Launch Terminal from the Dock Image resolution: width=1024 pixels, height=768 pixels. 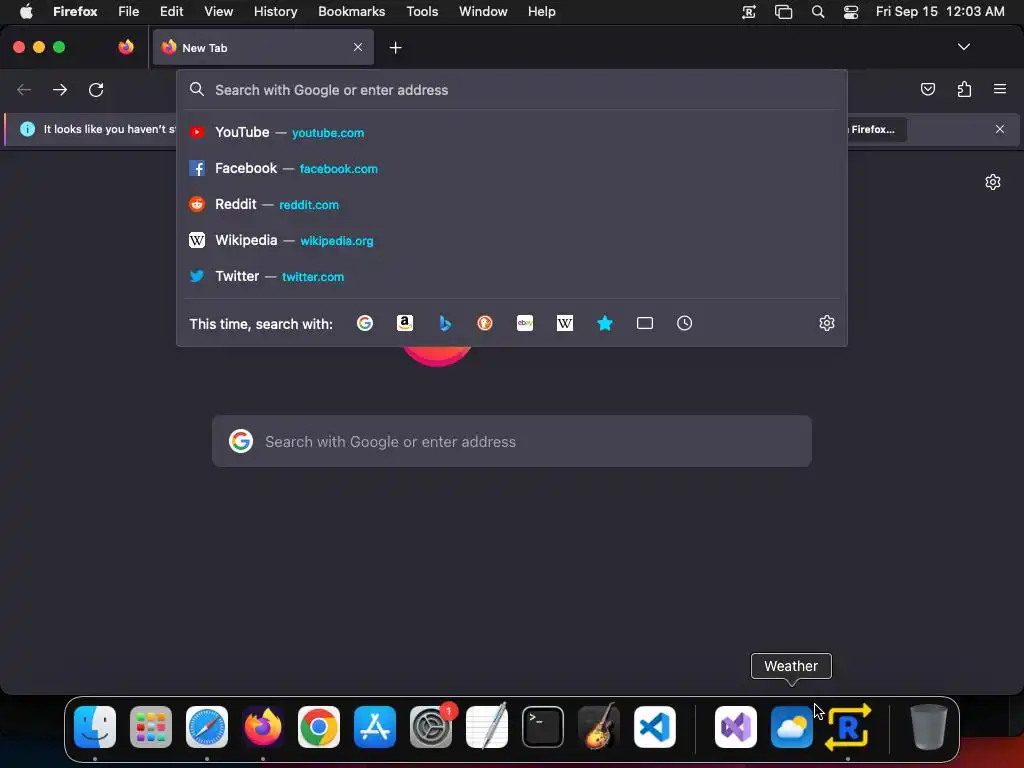[x=543, y=727]
